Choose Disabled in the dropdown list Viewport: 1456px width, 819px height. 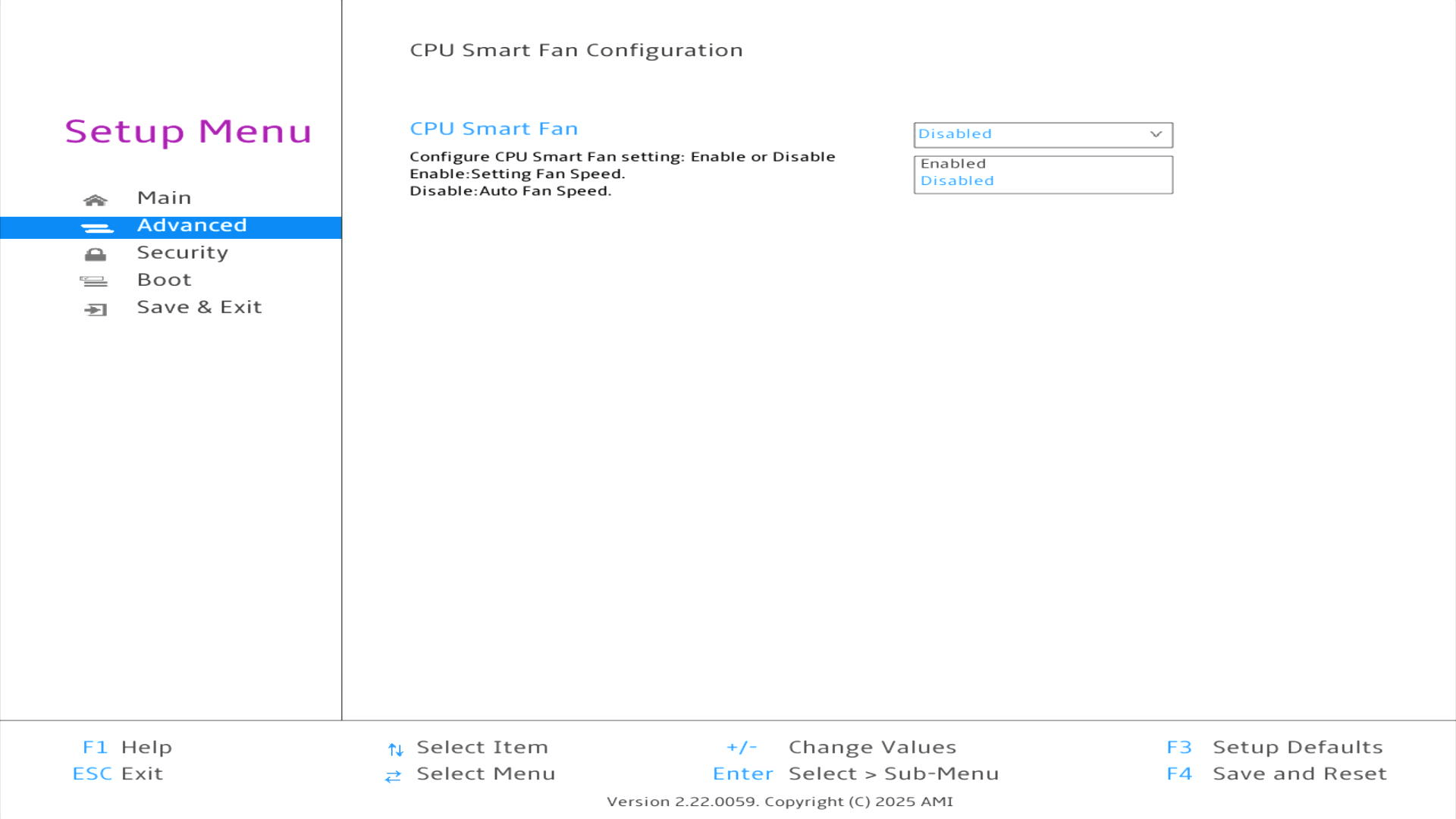[x=957, y=181]
